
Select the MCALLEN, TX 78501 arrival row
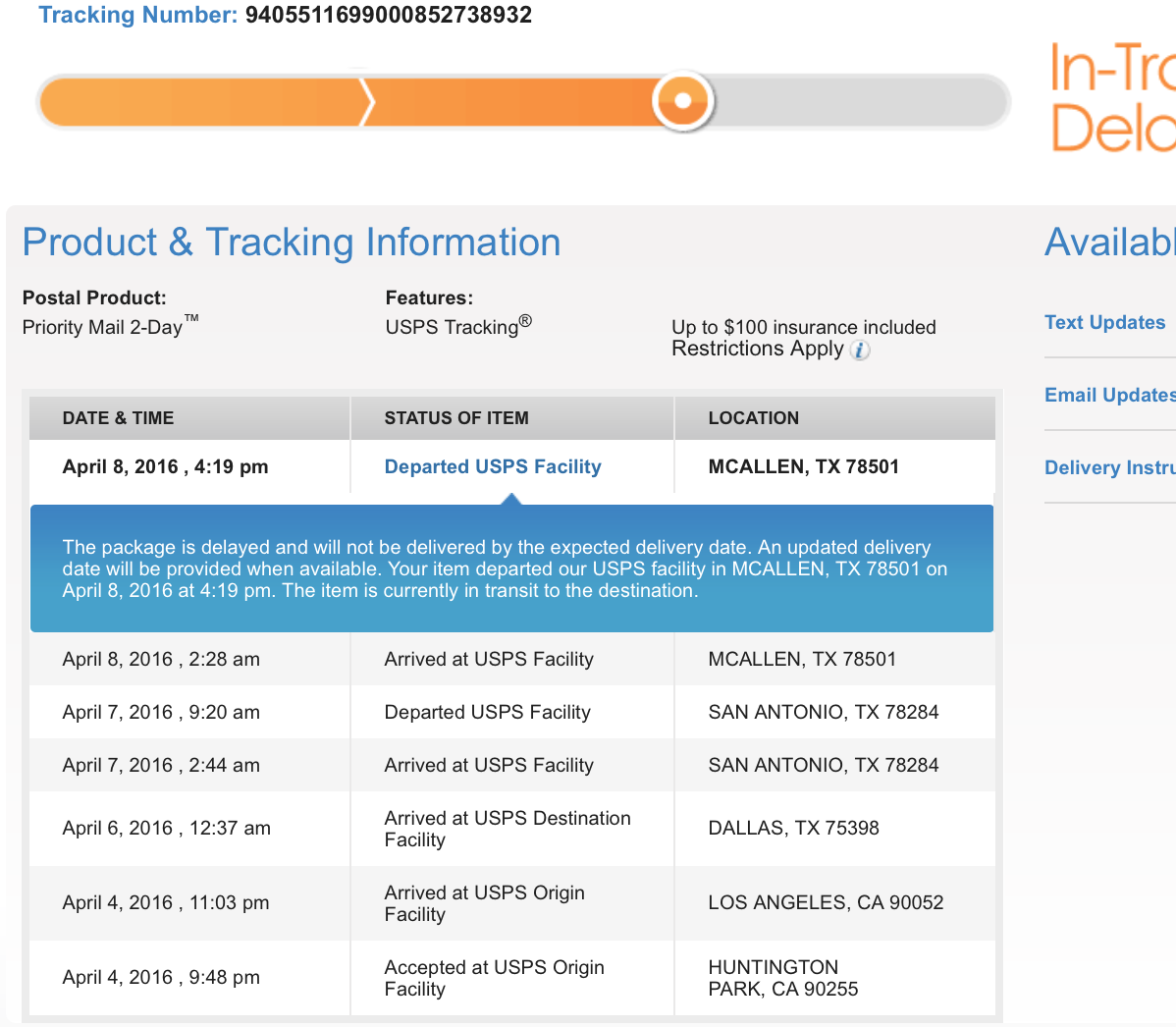(491, 659)
